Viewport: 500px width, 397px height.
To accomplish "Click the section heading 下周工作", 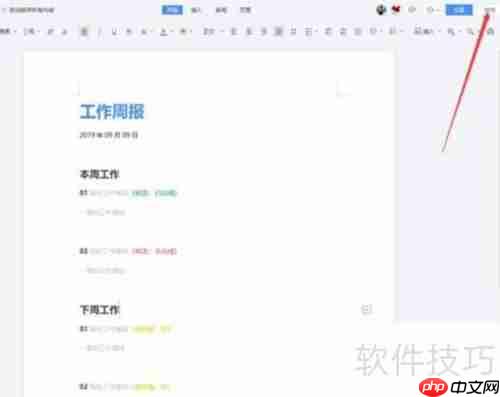I will click(x=100, y=310).
